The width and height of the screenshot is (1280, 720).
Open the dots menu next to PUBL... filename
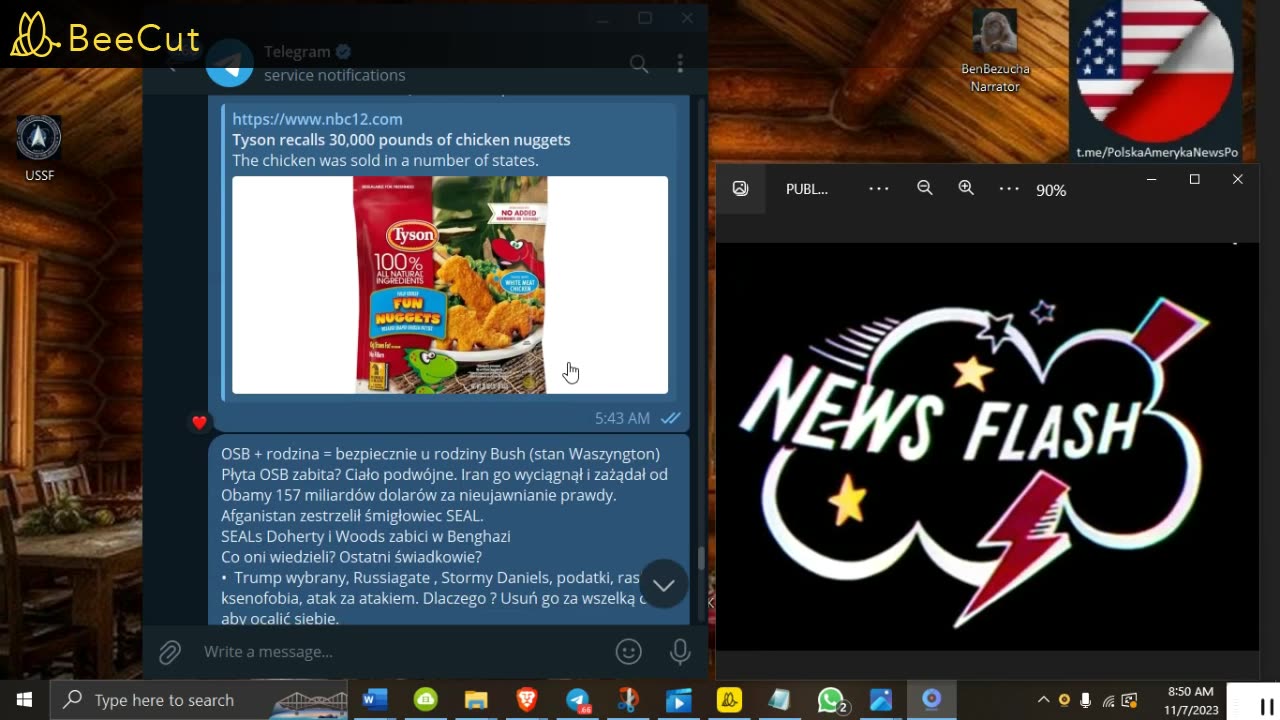pos(879,188)
